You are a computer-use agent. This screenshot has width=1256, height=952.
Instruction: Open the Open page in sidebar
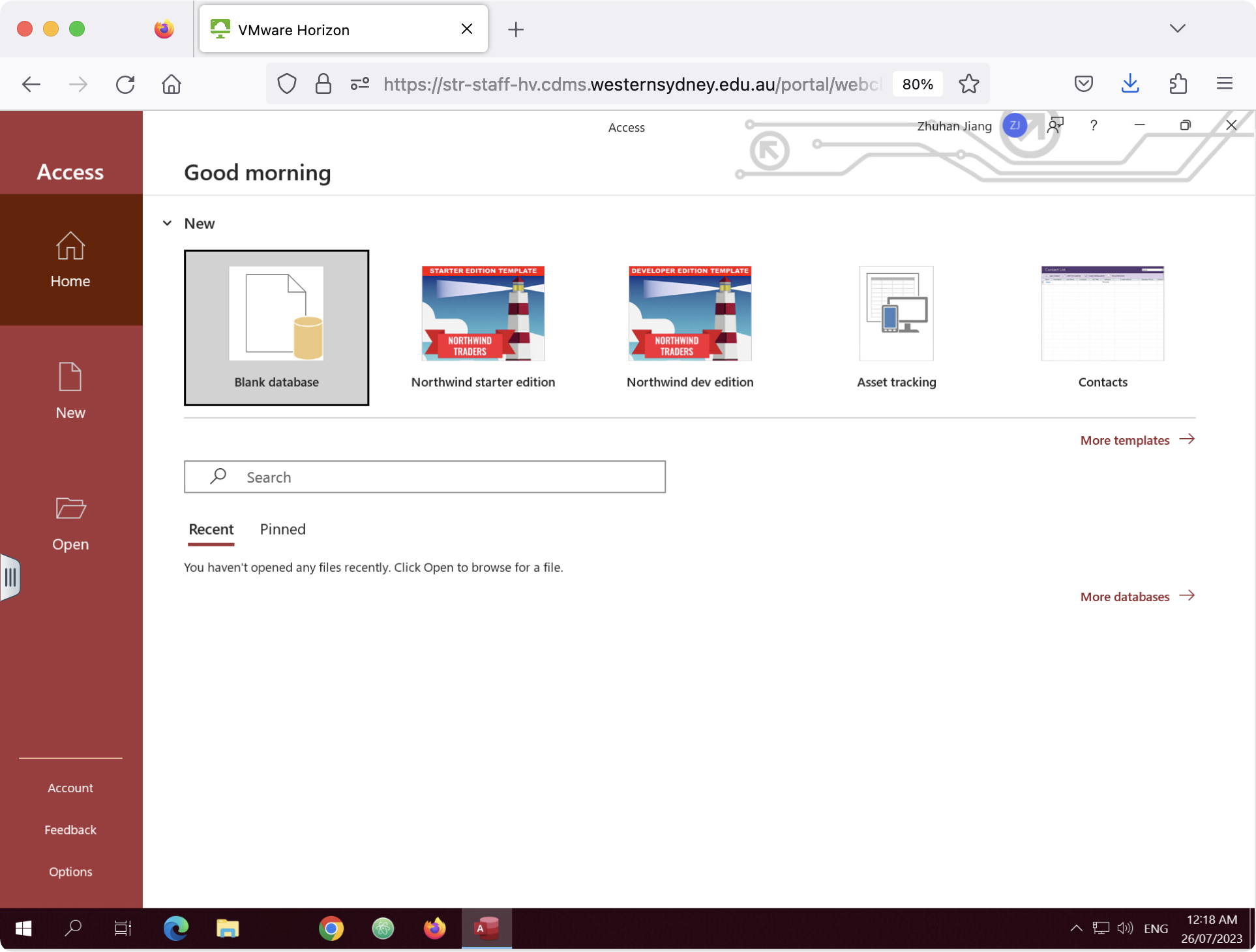click(x=70, y=523)
